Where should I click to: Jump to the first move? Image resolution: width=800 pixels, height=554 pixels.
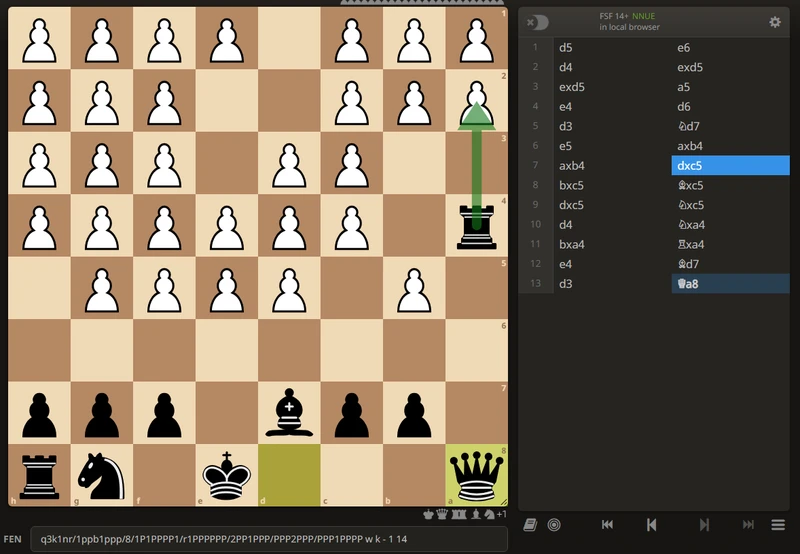607,524
